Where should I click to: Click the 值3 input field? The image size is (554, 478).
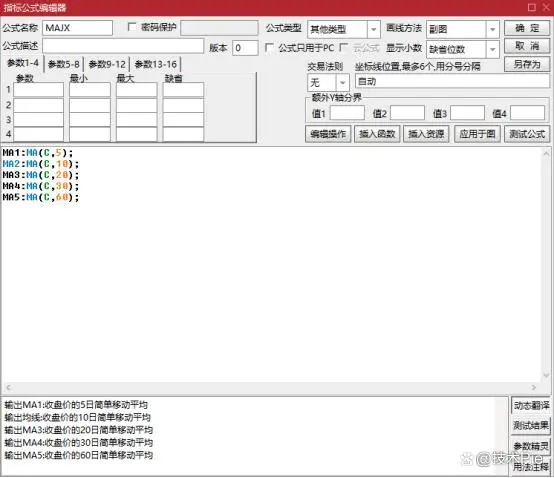(467, 113)
